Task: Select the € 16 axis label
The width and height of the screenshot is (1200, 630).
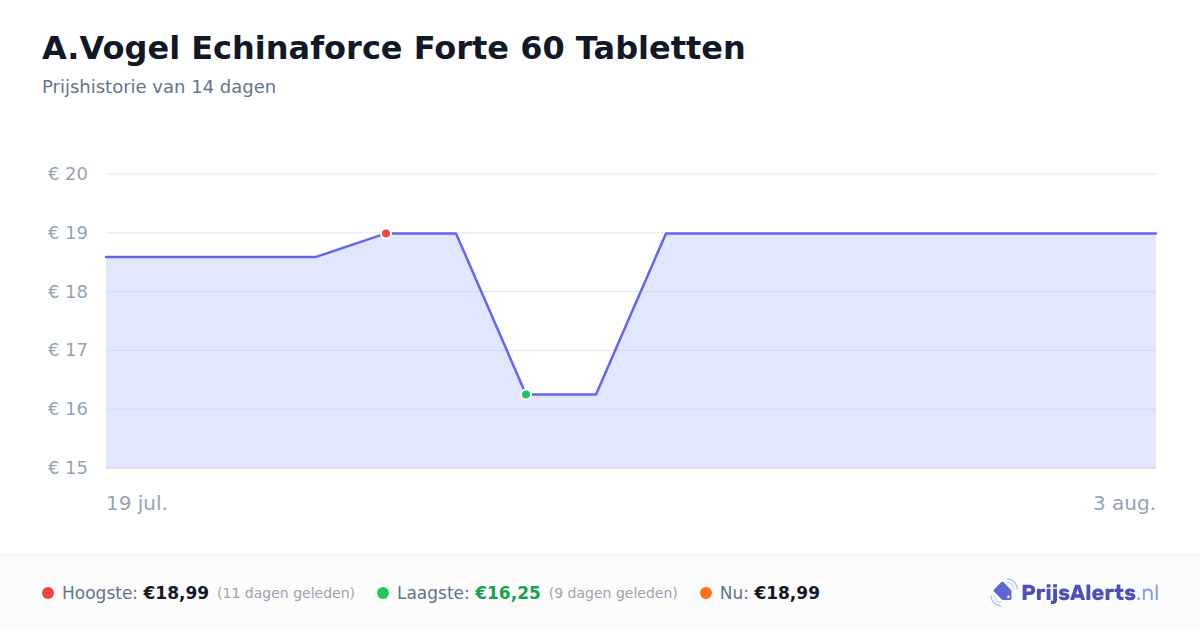Action: coord(68,409)
